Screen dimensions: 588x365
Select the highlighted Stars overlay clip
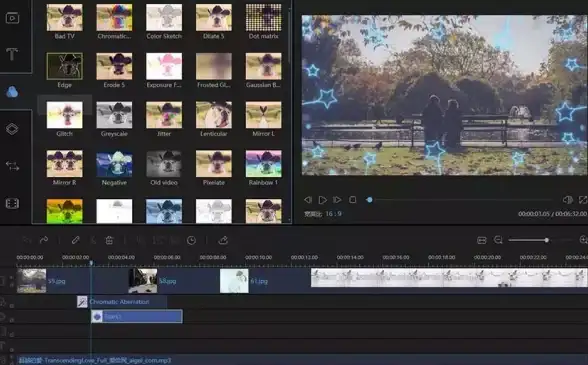click(137, 317)
